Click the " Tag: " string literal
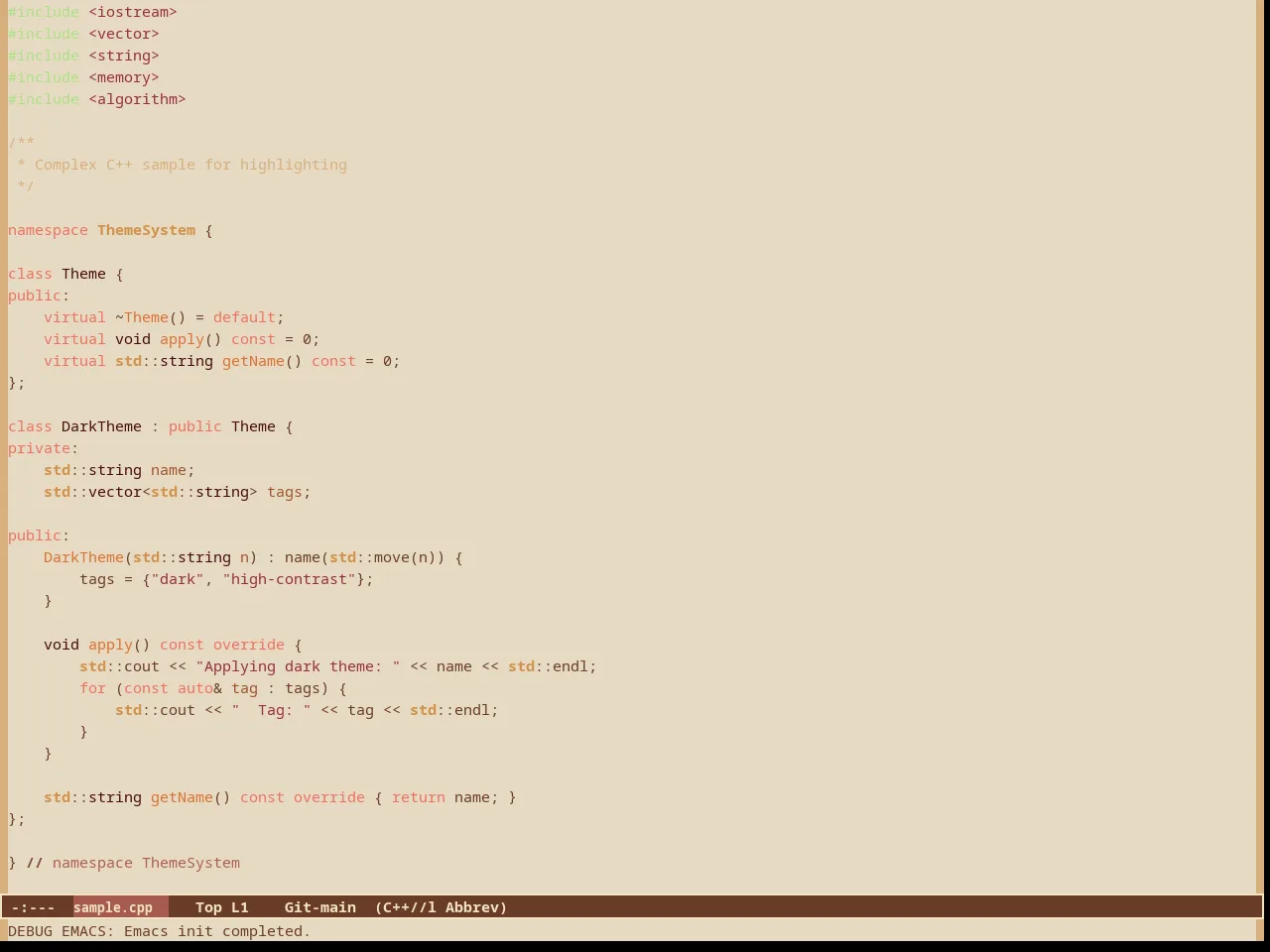 click(x=271, y=710)
